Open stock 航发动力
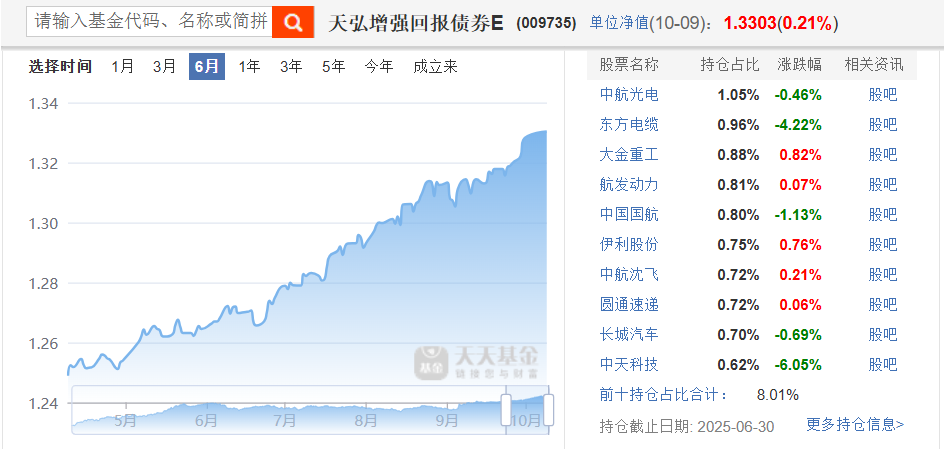 click(629, 184)
